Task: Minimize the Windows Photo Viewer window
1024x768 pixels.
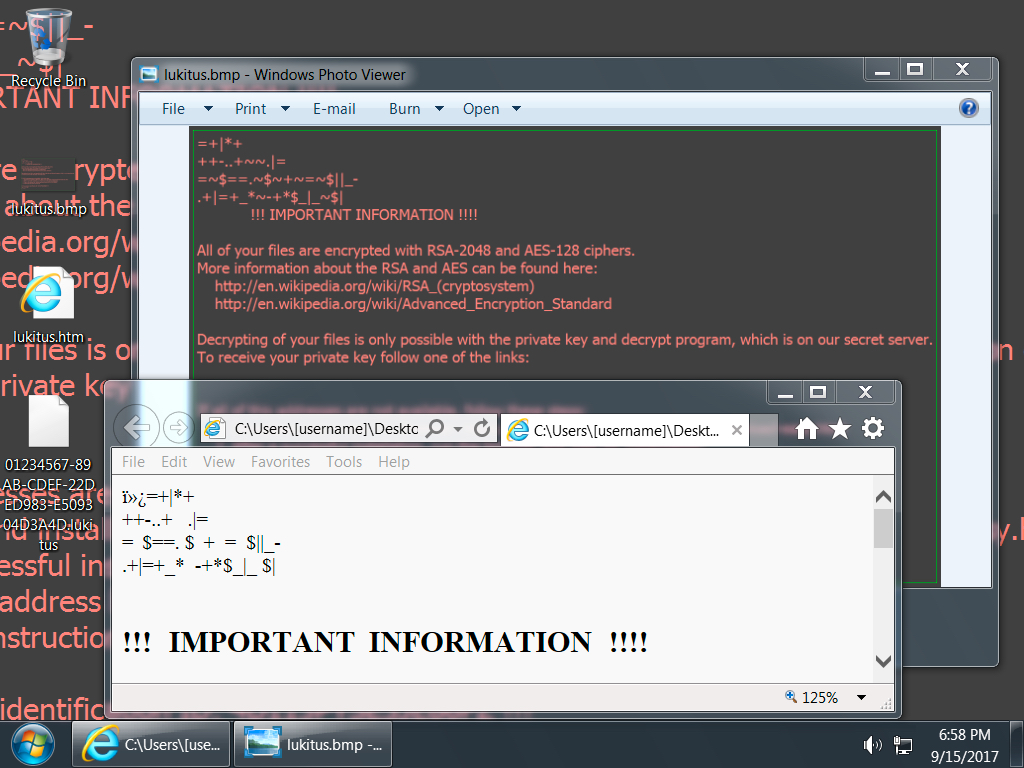Action: click(882, 69)
